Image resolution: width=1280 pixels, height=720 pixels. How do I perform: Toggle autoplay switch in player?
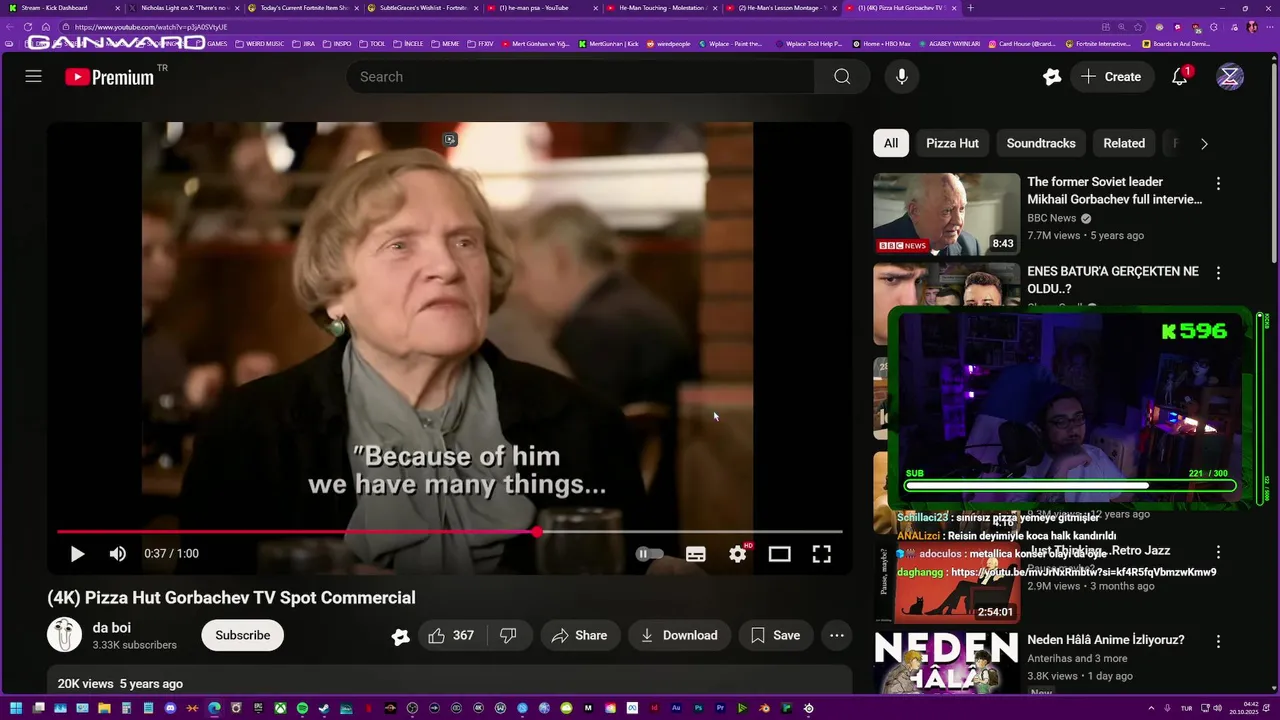coord(649,554)
